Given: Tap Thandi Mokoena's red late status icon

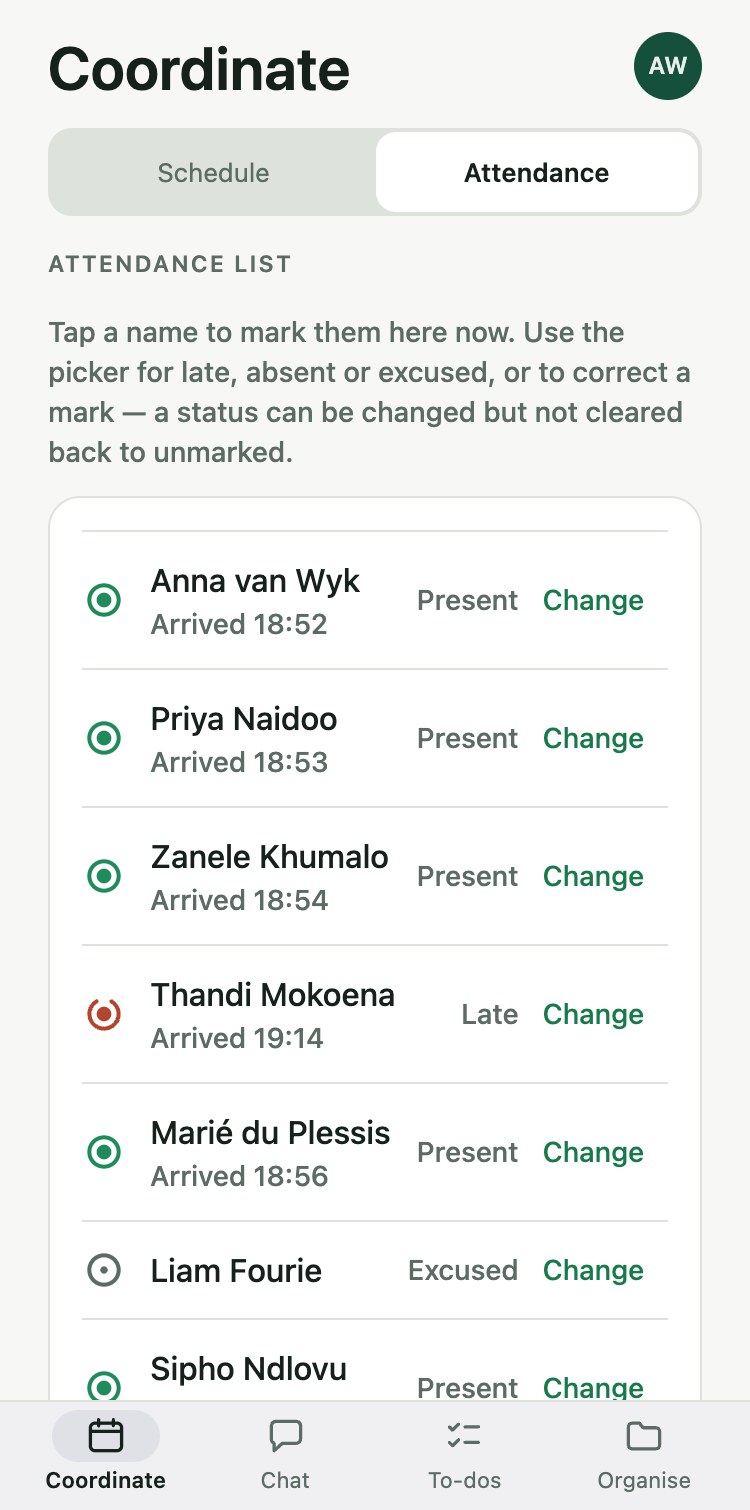Looking at the screenshot, I should click(x=104, y=1015).
